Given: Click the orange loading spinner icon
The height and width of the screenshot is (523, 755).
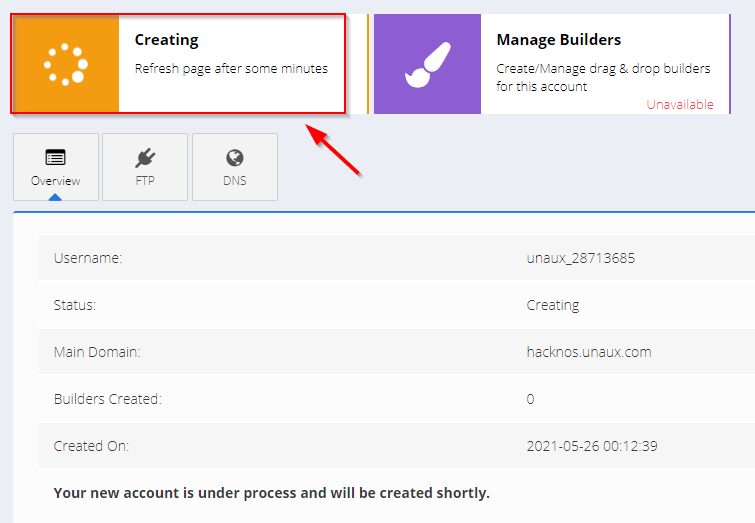Looking at the screenshot, I should click(65, 64).
